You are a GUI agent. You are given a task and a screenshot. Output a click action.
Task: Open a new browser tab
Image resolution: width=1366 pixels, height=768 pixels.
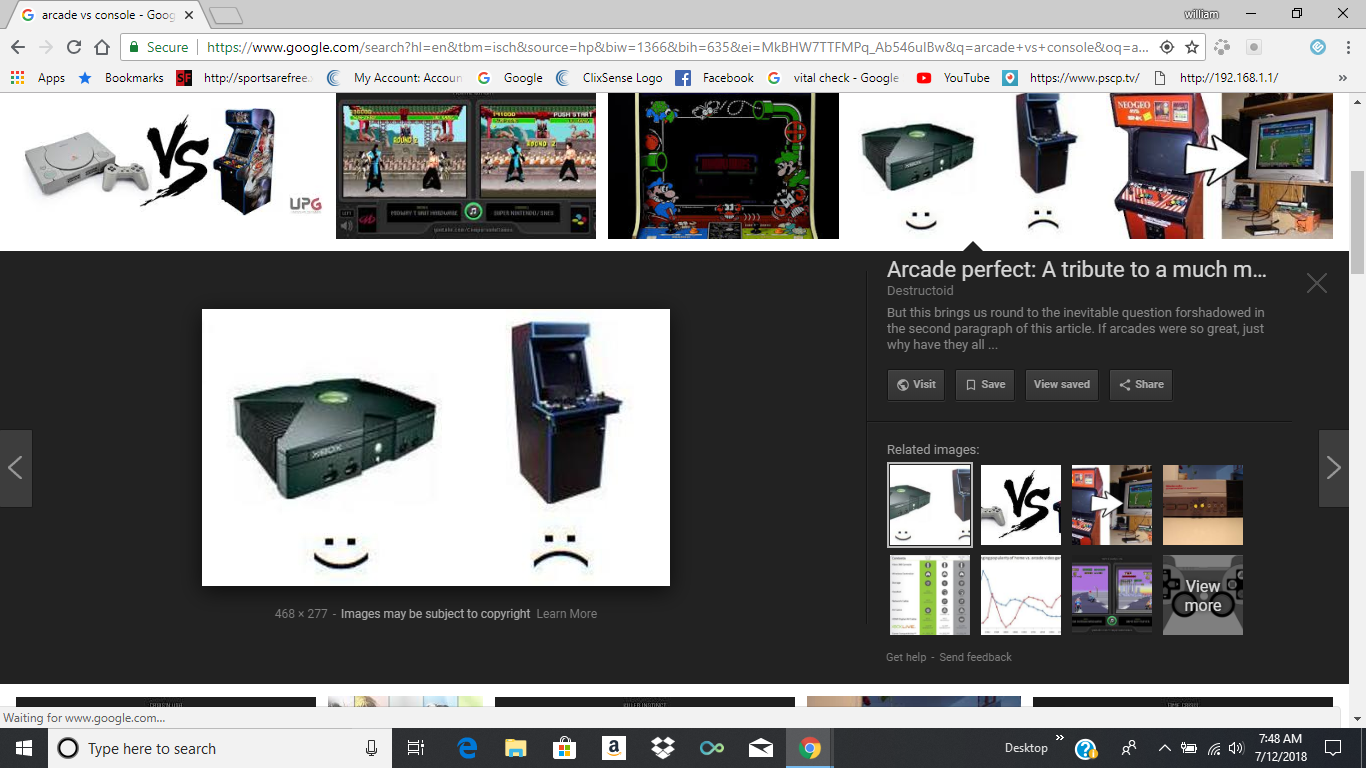click(227, 15)
